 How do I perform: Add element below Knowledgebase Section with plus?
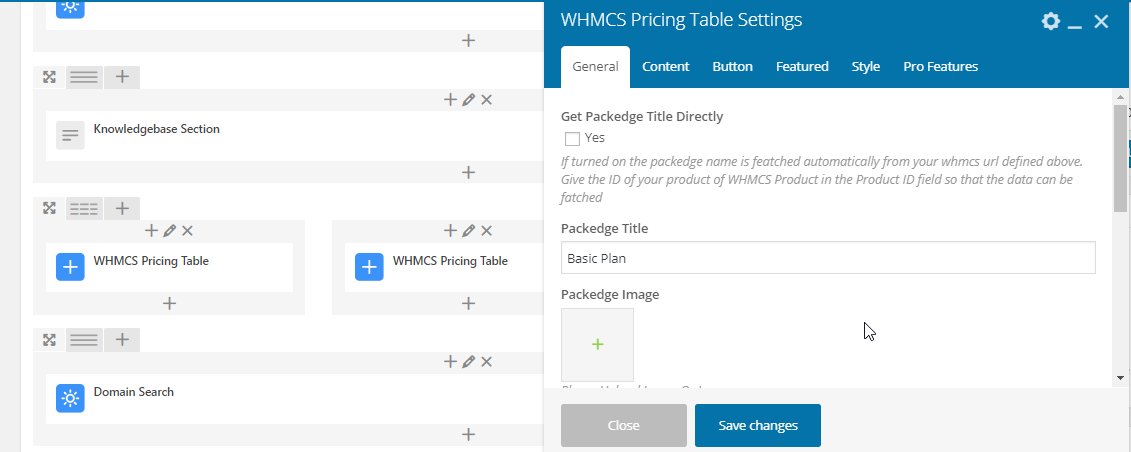click(467, 172)
